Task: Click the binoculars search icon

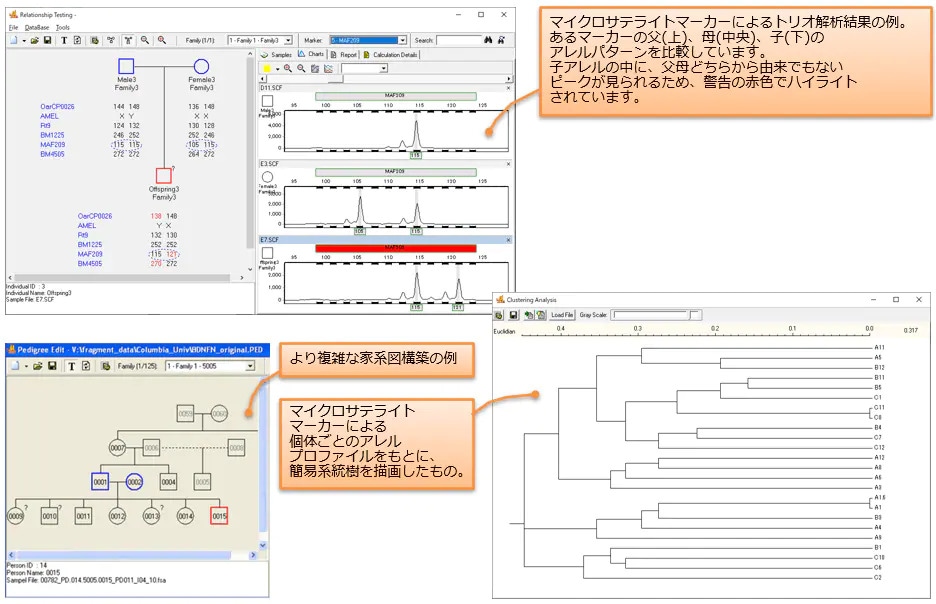Action: tap(489, 40)
